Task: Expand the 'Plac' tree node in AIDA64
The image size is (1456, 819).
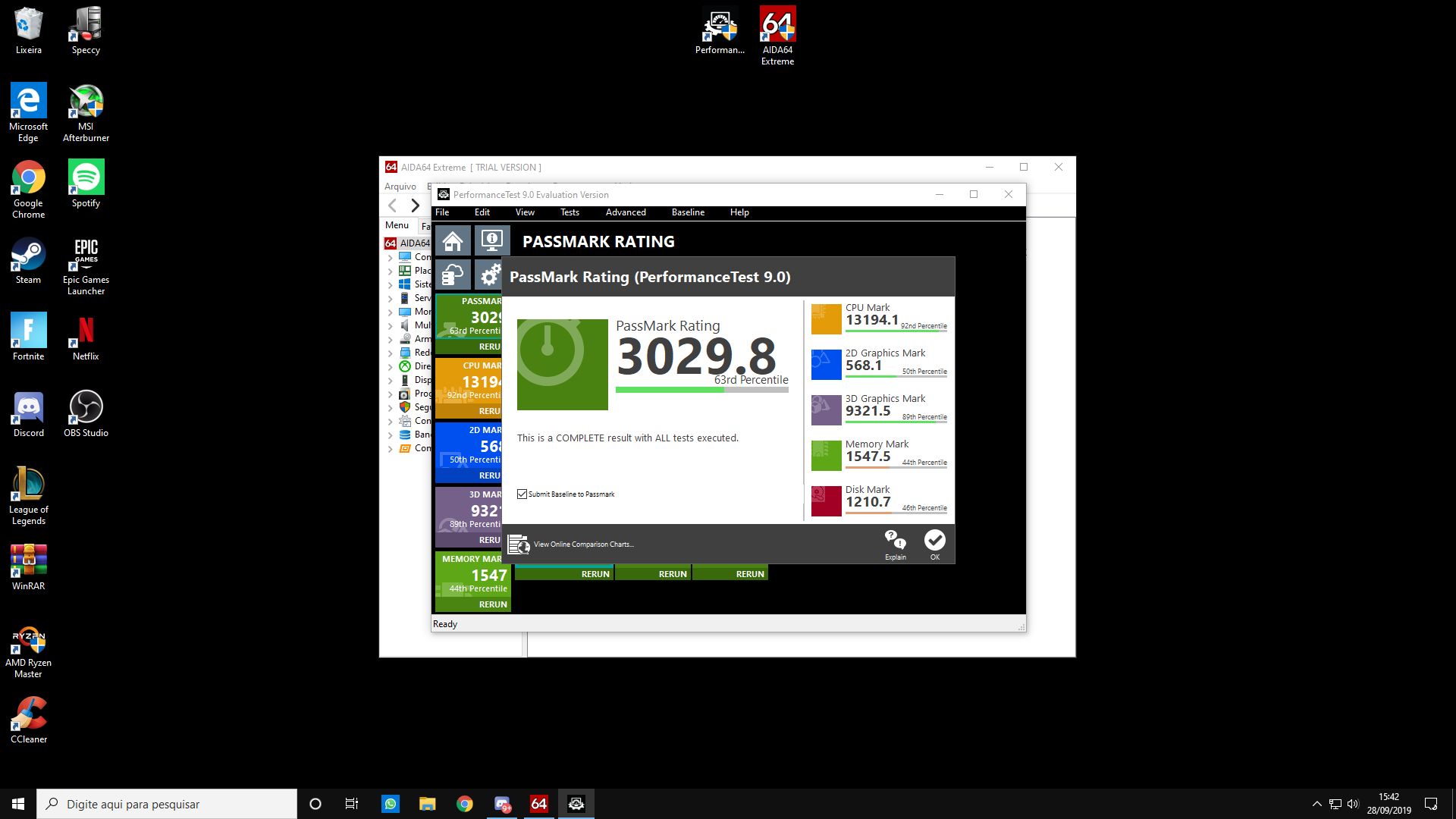Action: (x=390, y=271)
